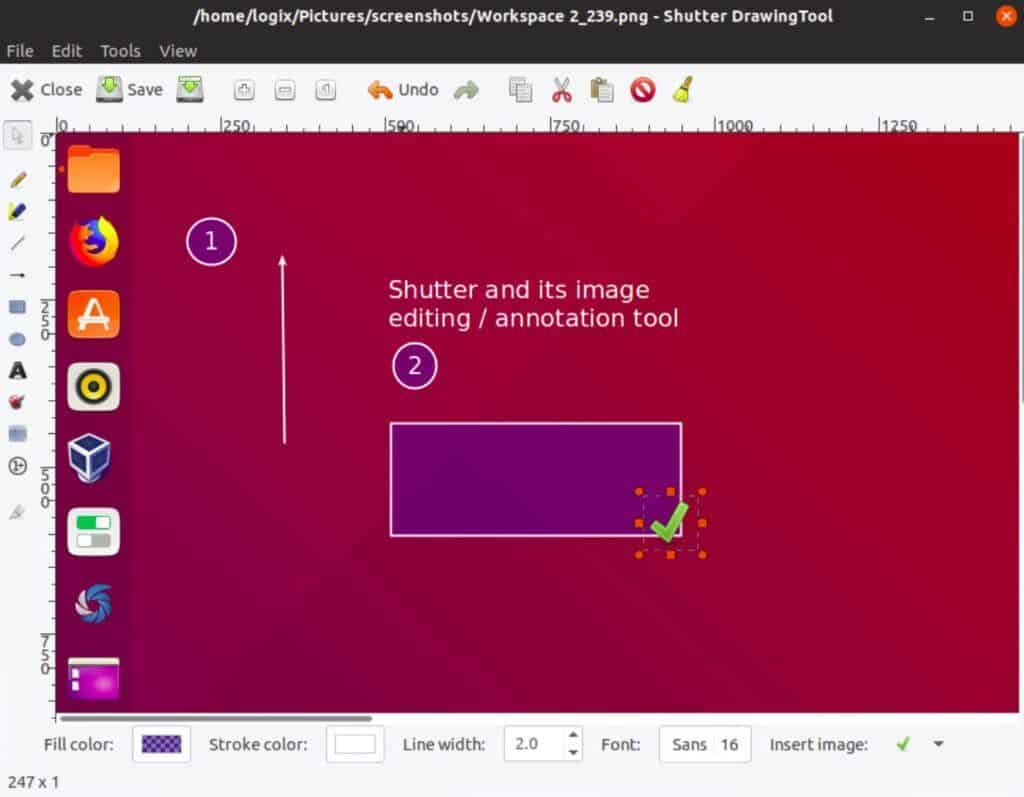This screenshot has height=797, width=1024.
Task: Clear all annotations with broom icon
Action: (683, 90)
